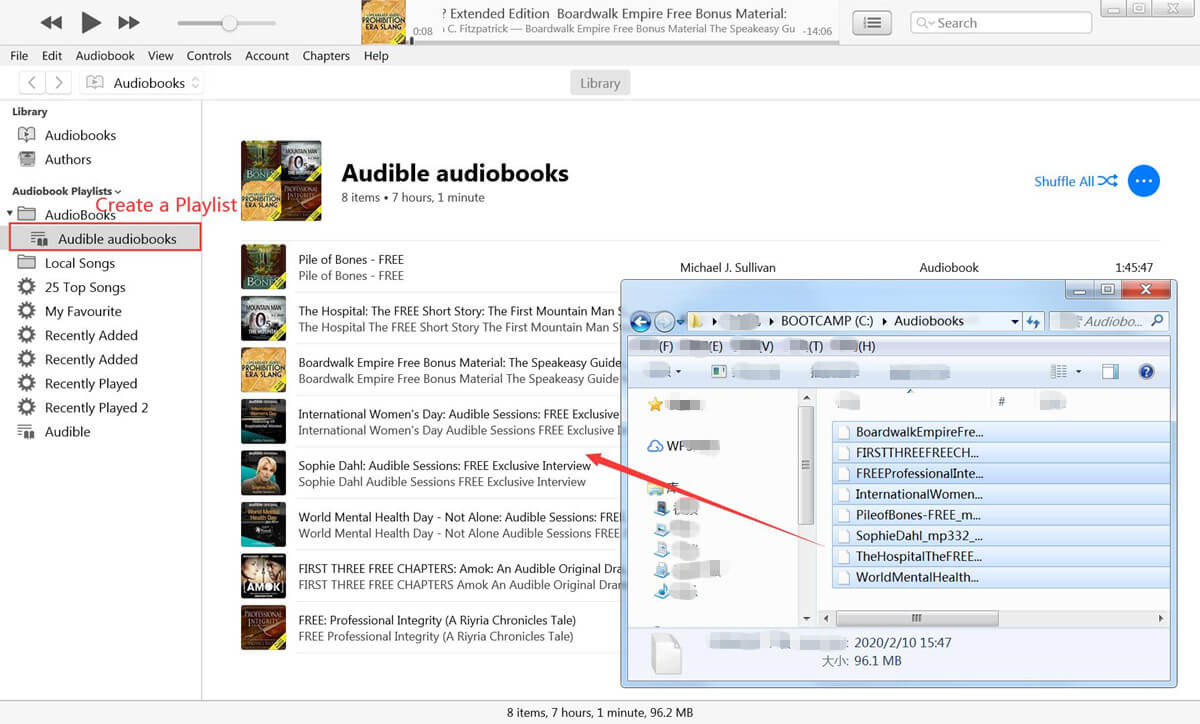1200x724 pixels.
Task: Click the Explorer refresh button
Action: (1034, 321)
